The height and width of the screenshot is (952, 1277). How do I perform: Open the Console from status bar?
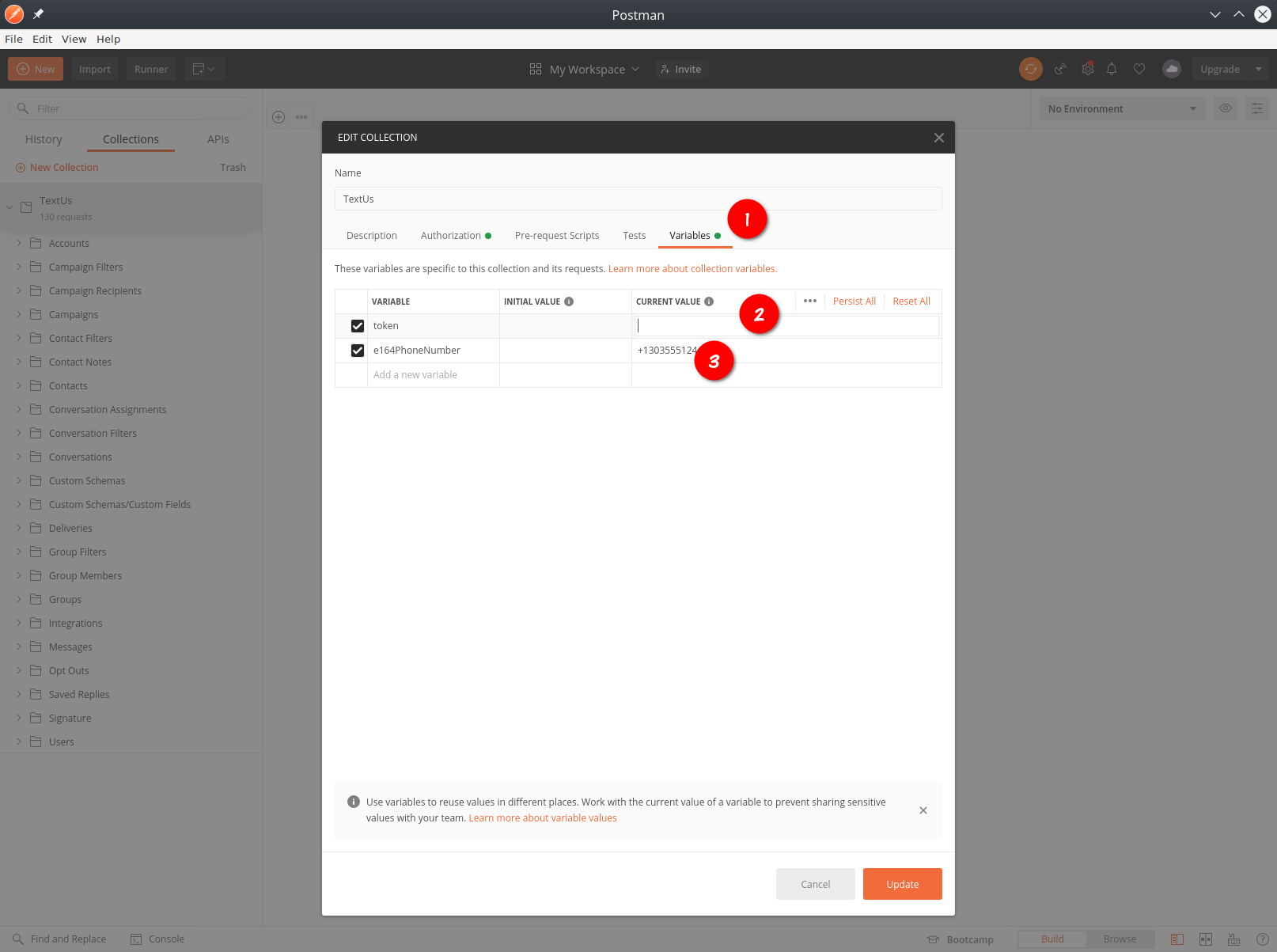157,939
